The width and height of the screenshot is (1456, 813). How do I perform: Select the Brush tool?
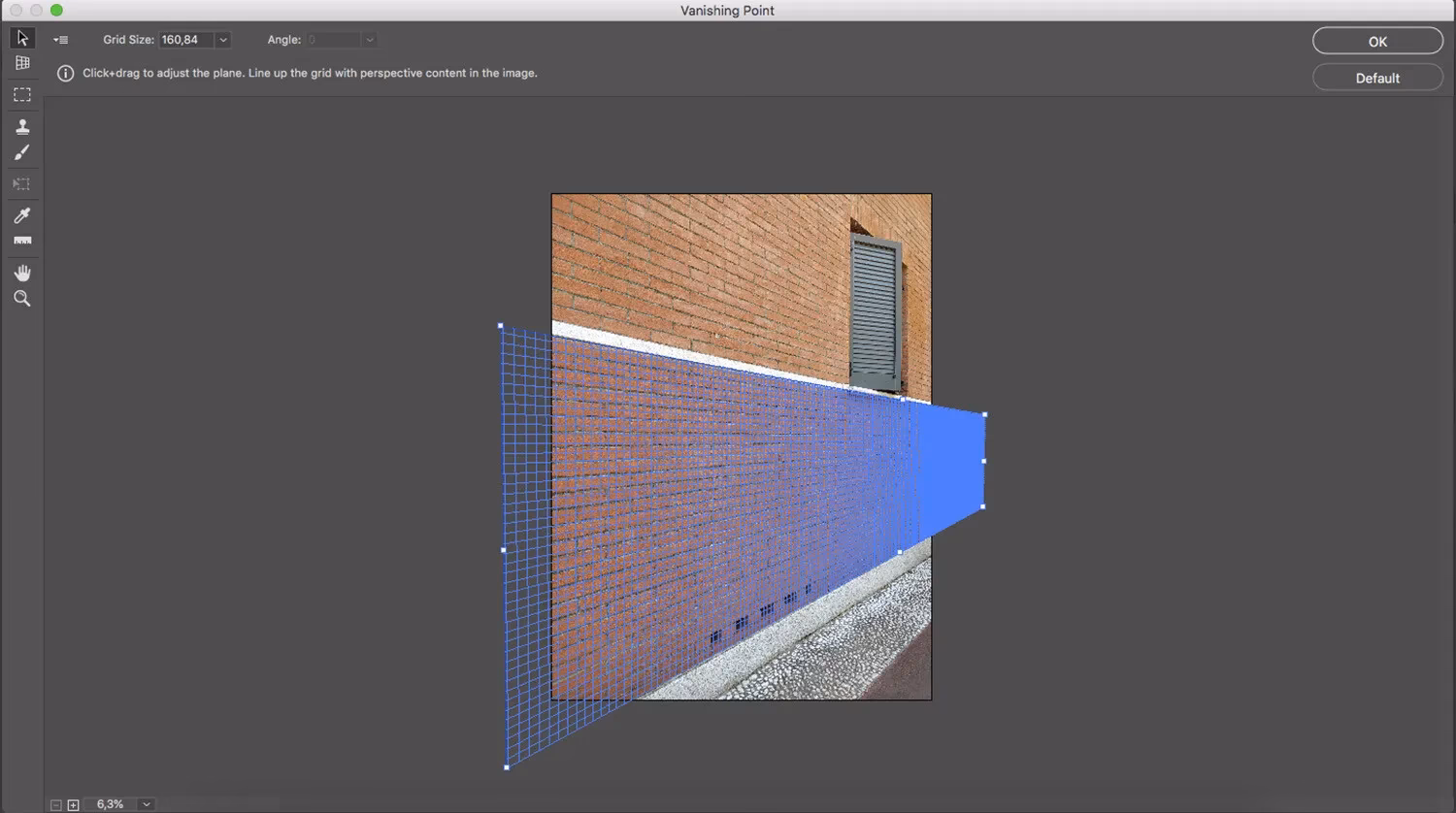22,152
